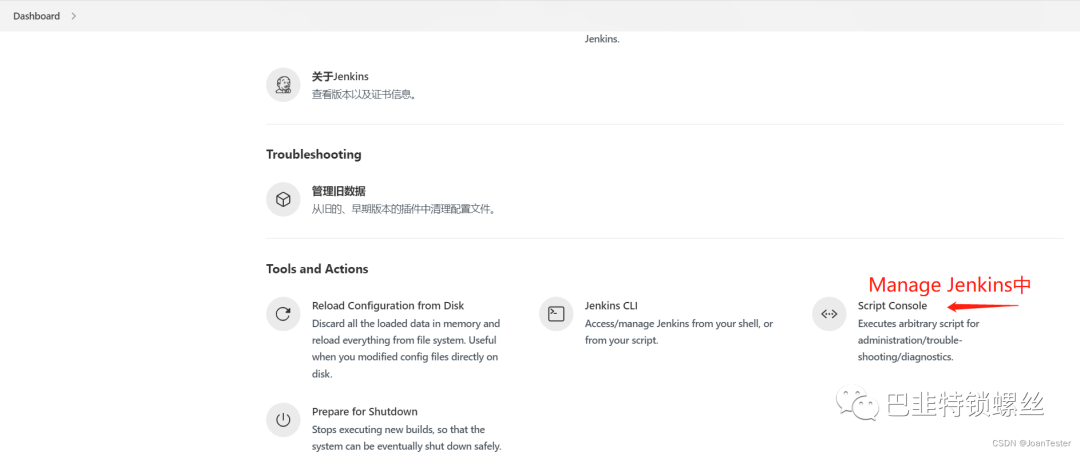This screenshot has height=452, width=1080.
Task: Click 'Stops executing new builds' description
Action: point(406,438)
